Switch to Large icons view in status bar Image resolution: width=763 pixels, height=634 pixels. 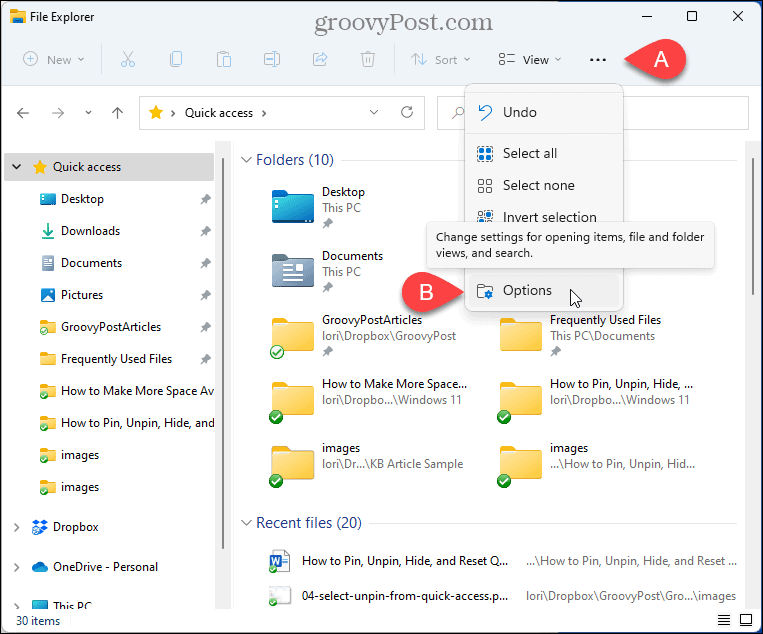[746, 620]
